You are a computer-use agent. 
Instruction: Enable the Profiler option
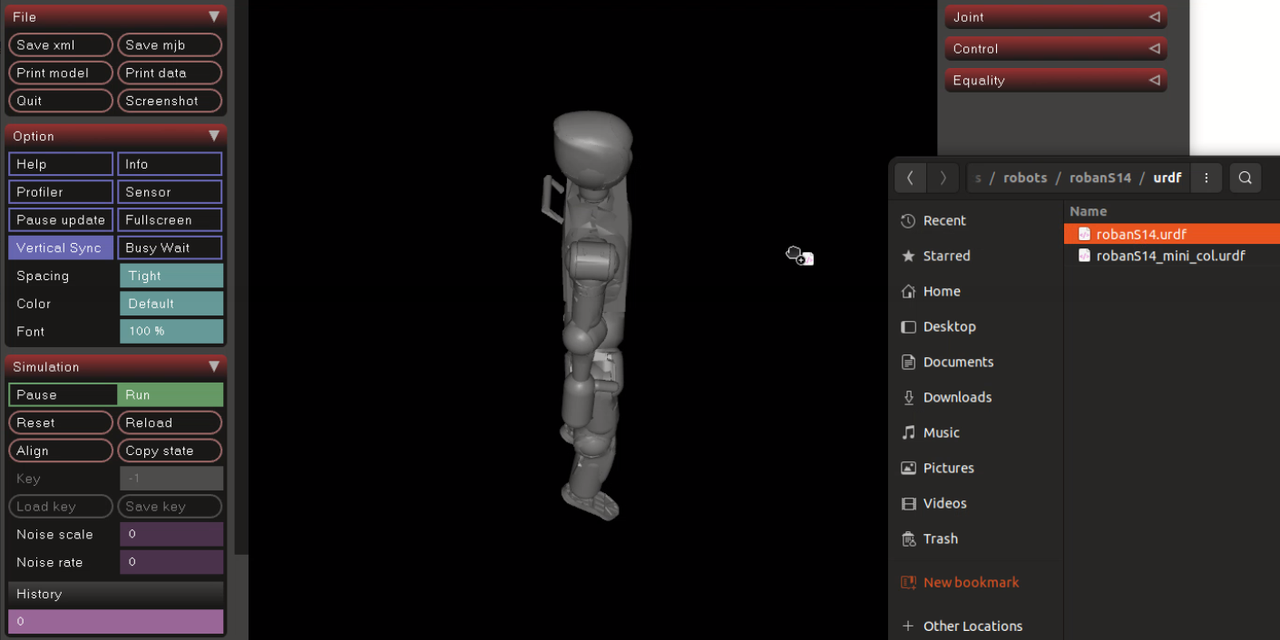(61, 192)
